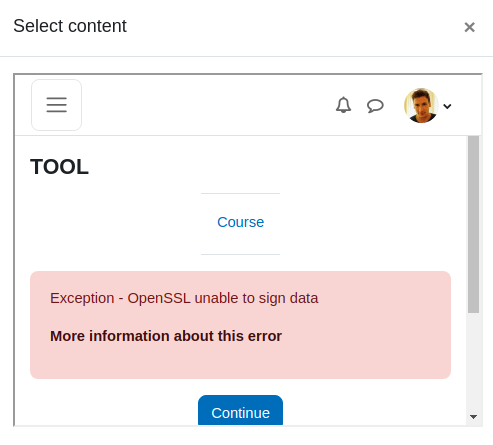The width and height of the screenshot is (493, 445).
Task: Open the notifications bell
Action: [x=343, y=105]
